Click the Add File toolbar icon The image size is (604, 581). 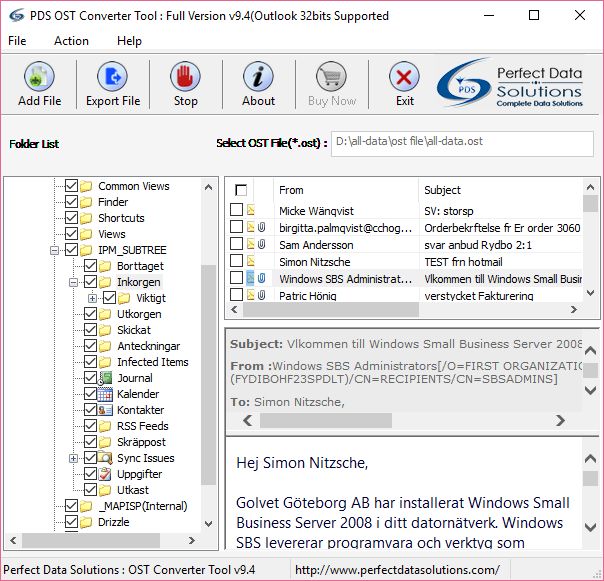click(39, 76)
